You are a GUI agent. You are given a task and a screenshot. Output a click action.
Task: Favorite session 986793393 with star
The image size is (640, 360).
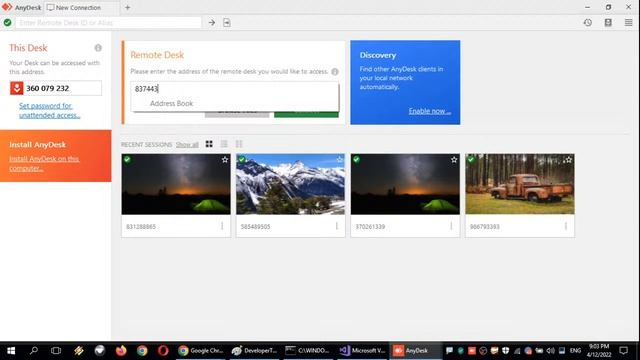click(569, 160)
